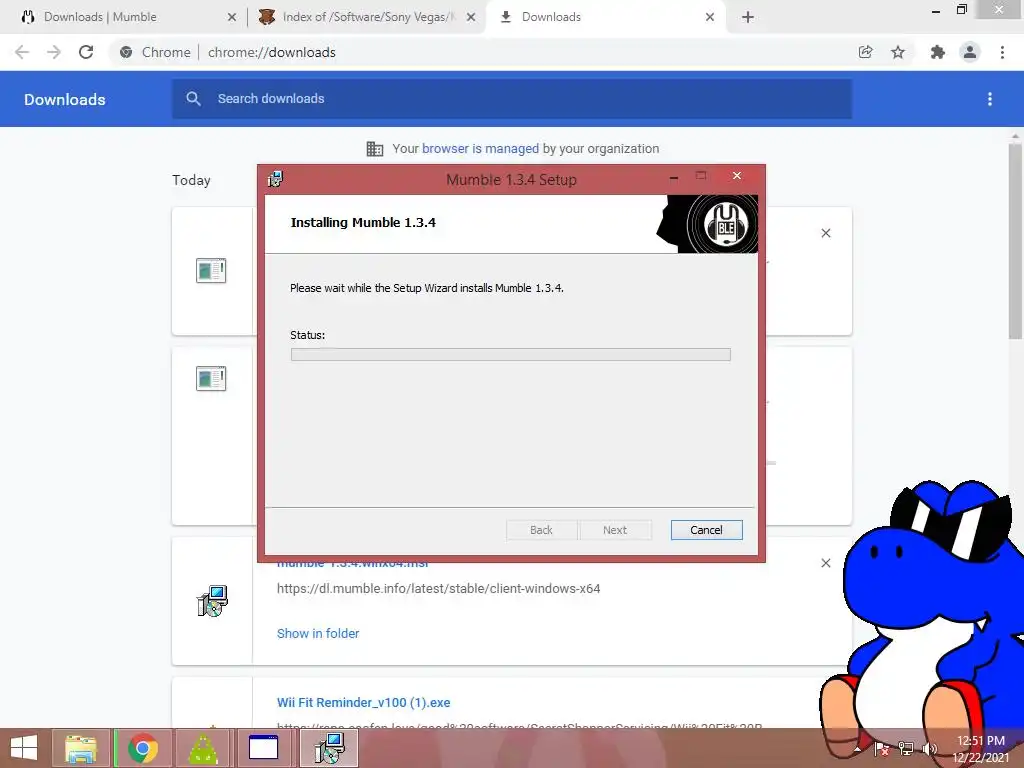Open Chrome's three-dot main menu
The image size is (1024, 768).
point(1002,52)
